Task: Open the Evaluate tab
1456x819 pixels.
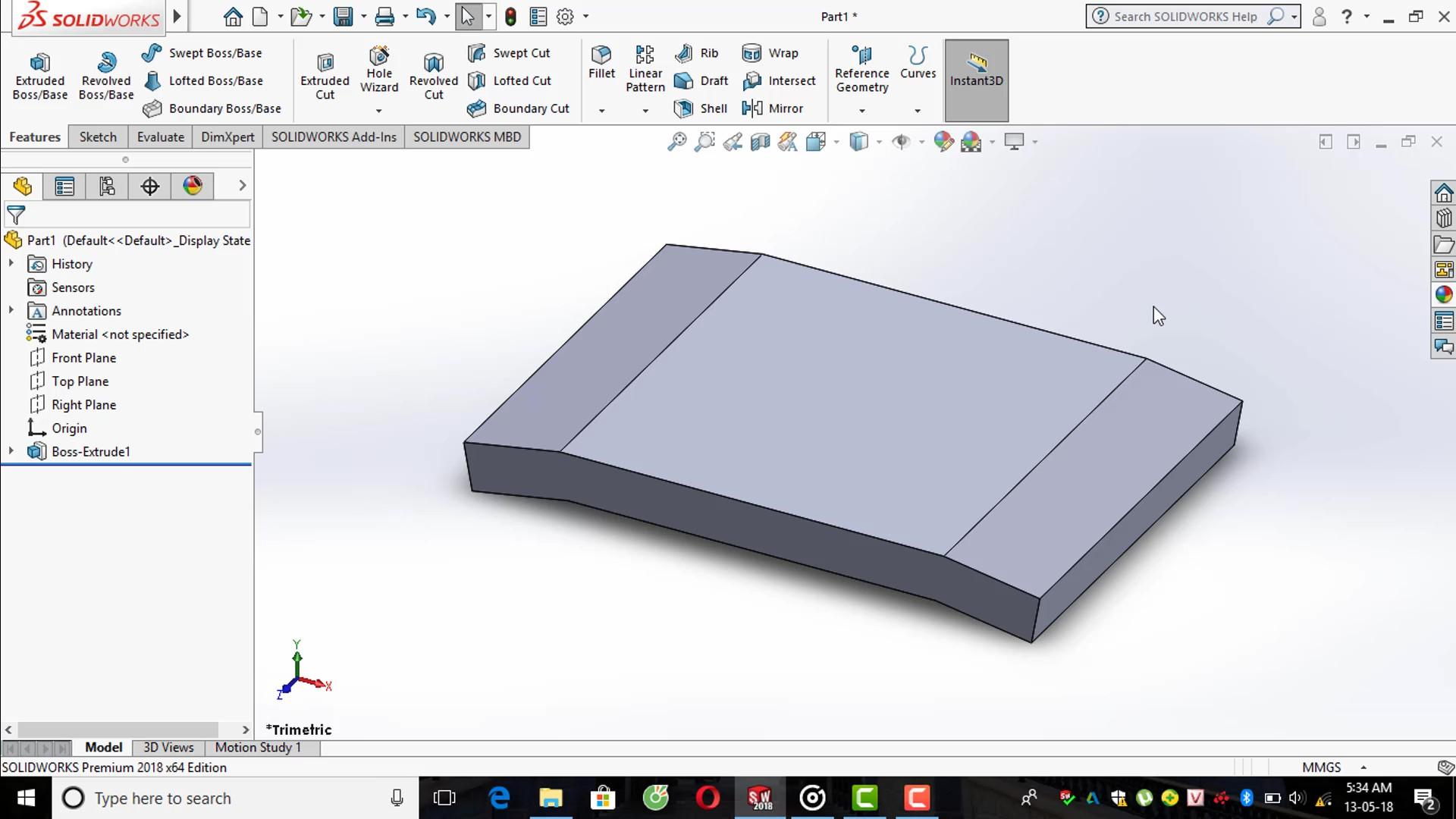Action: tap(160, 136)
